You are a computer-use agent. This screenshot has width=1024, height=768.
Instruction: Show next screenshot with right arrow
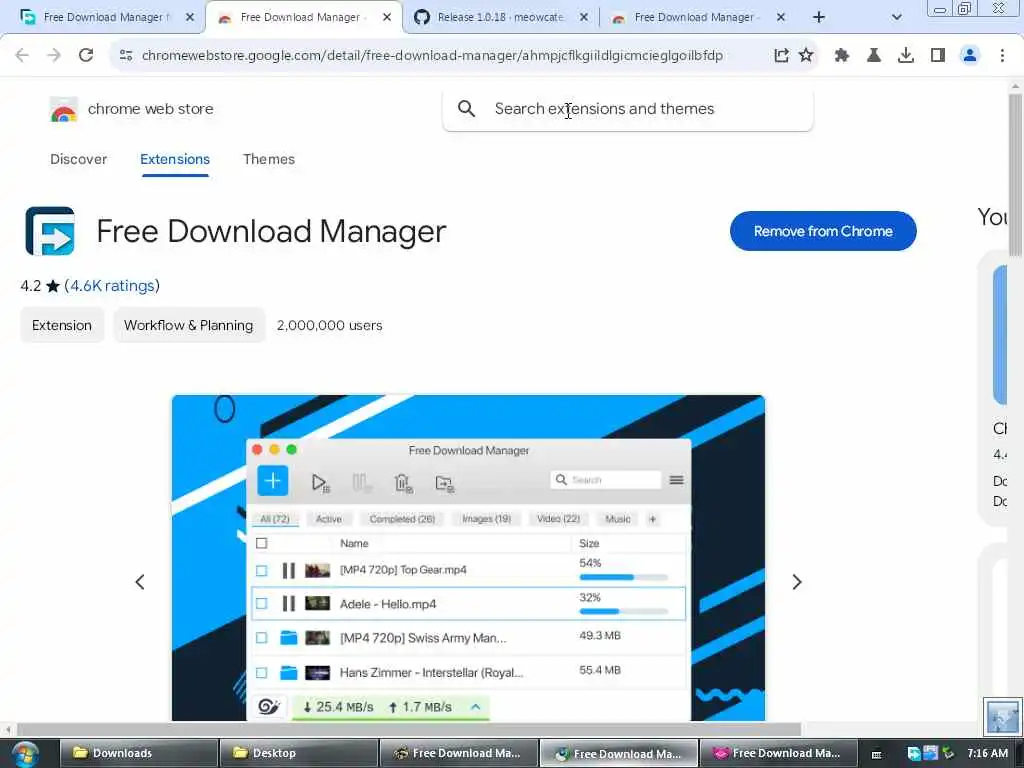797,582
